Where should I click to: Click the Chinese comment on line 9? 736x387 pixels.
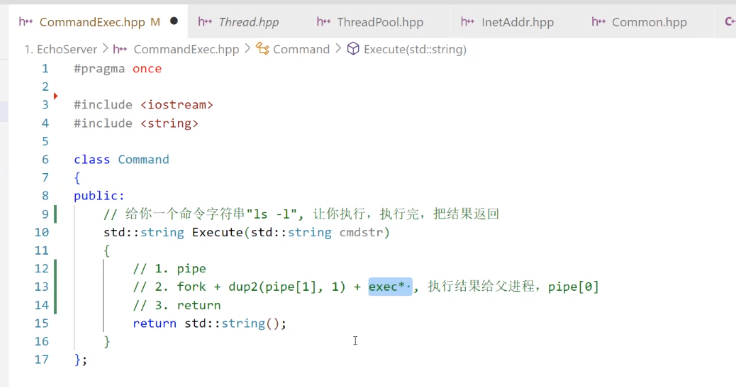(301, 214)
